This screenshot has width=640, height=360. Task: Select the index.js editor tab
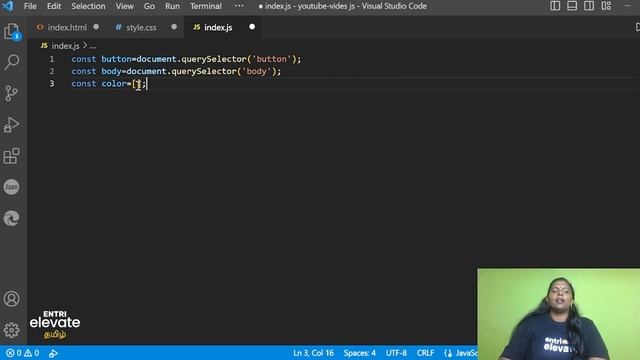(x=218, y=27)
